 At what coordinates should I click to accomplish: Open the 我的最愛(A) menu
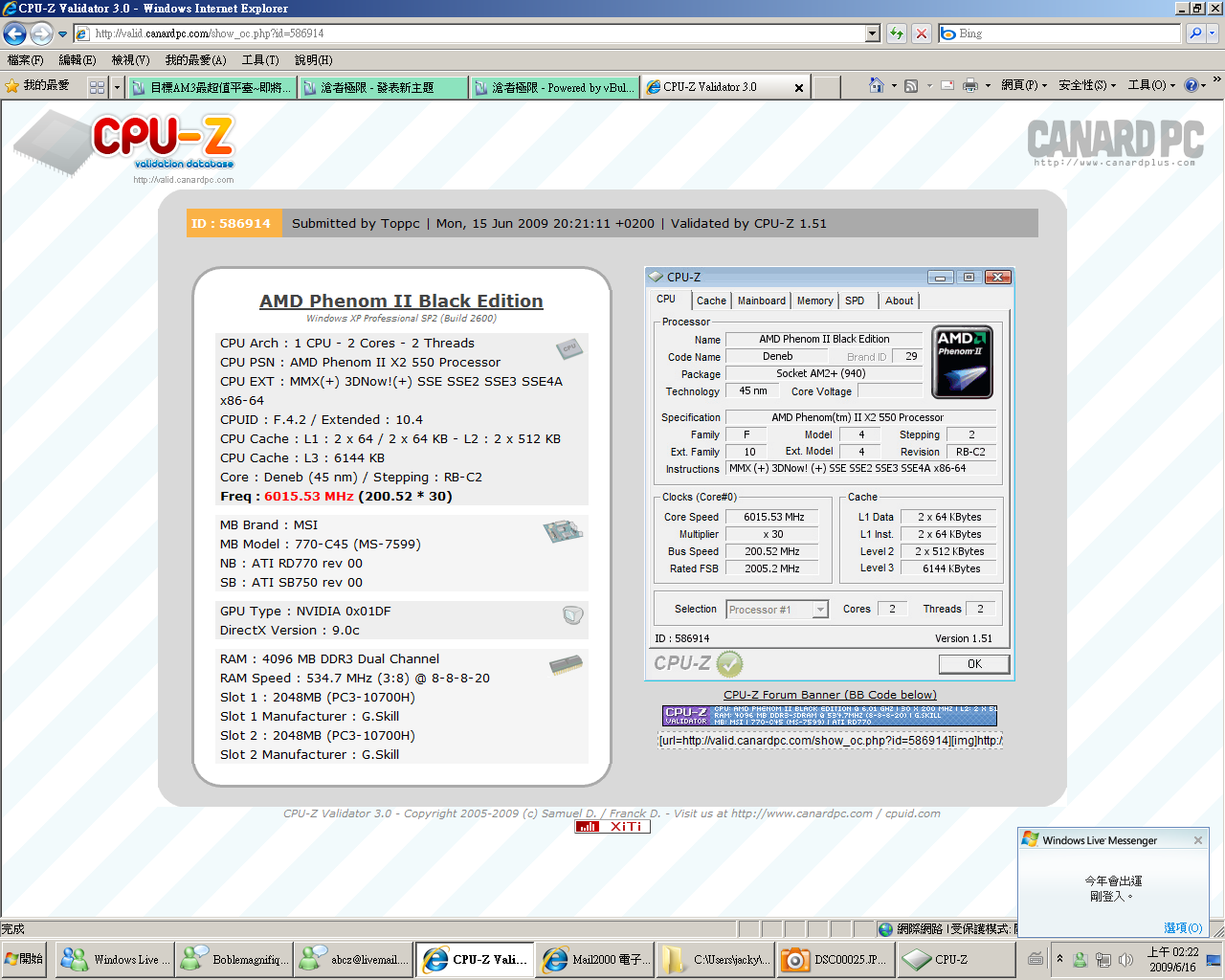195,60
